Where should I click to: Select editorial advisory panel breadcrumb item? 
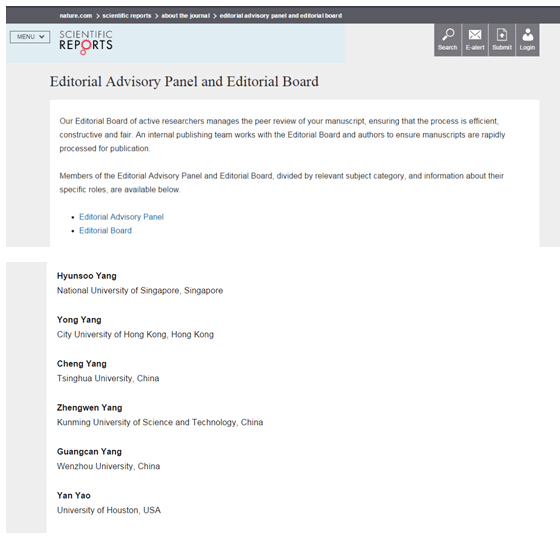point(281,16)
